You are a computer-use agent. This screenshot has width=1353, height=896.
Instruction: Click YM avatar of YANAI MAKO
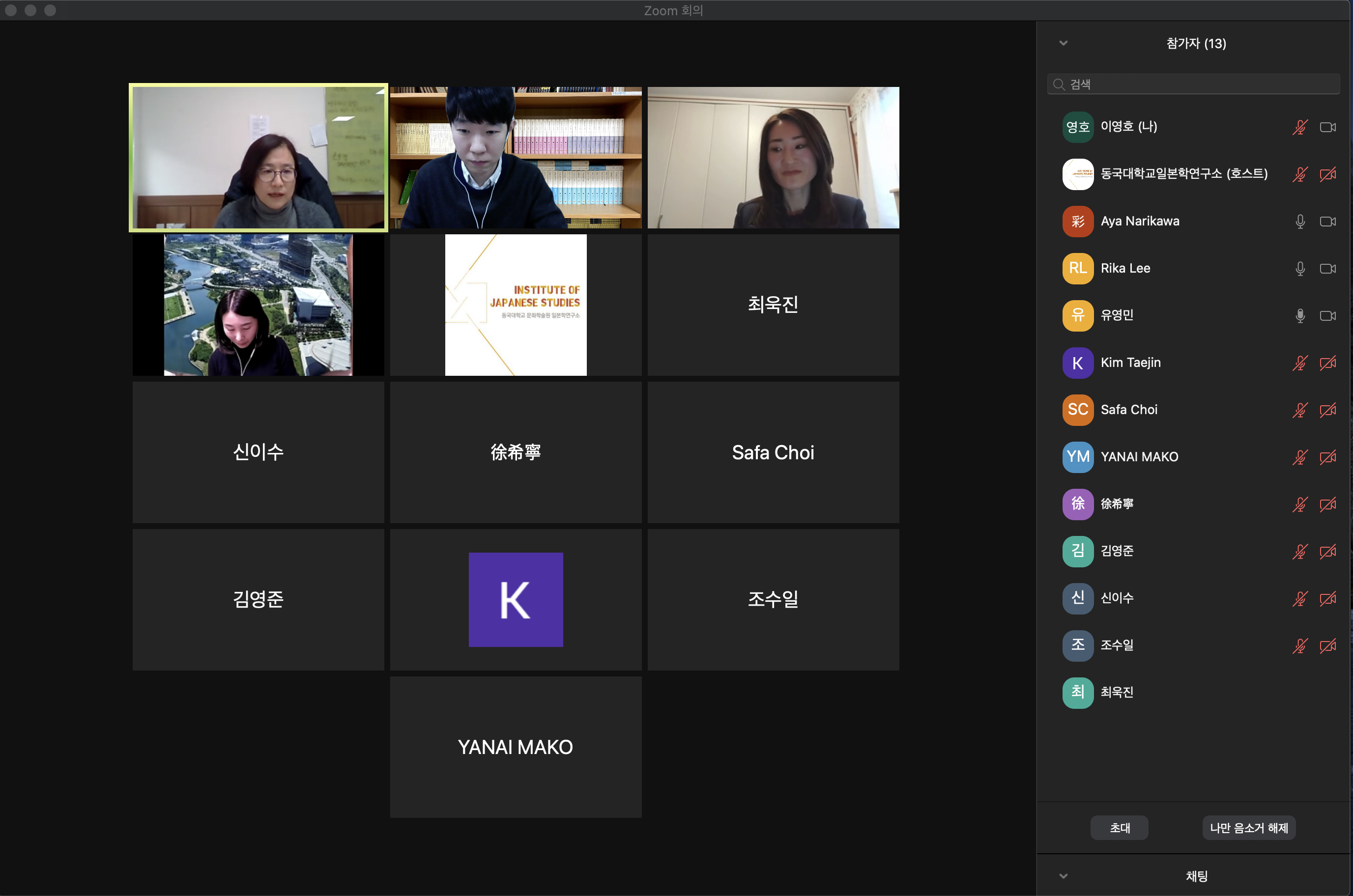tap(1077, 457)
